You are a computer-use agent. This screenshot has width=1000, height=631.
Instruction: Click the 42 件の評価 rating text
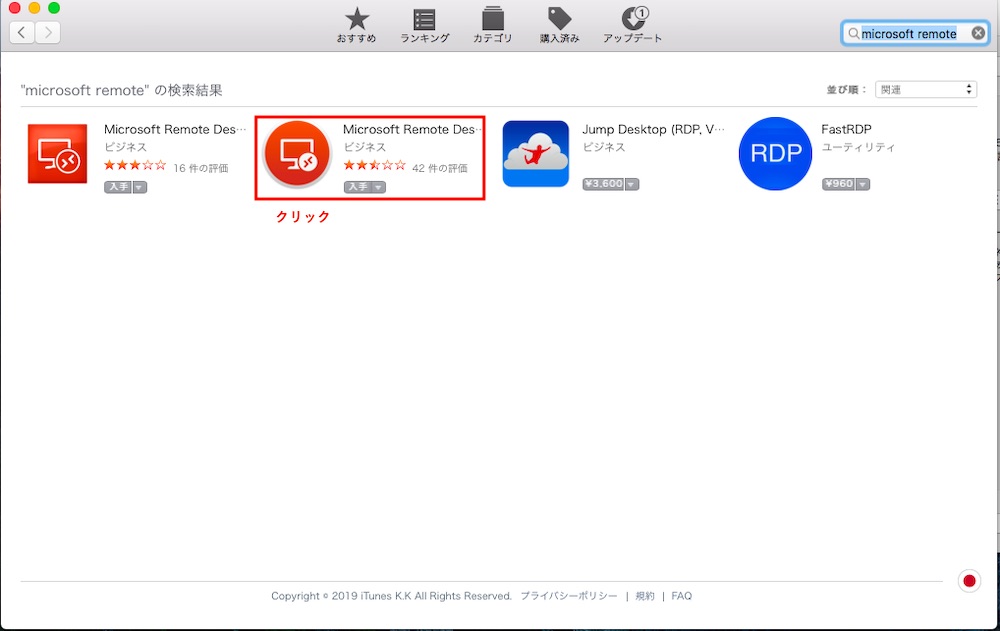pyautogui.click(x=440, y=168)
